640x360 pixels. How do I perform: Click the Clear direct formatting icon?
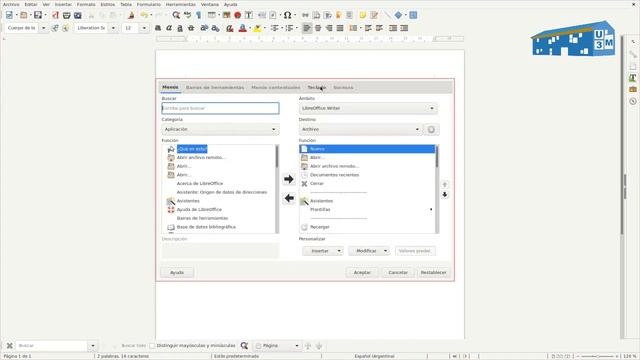point(230,28)
